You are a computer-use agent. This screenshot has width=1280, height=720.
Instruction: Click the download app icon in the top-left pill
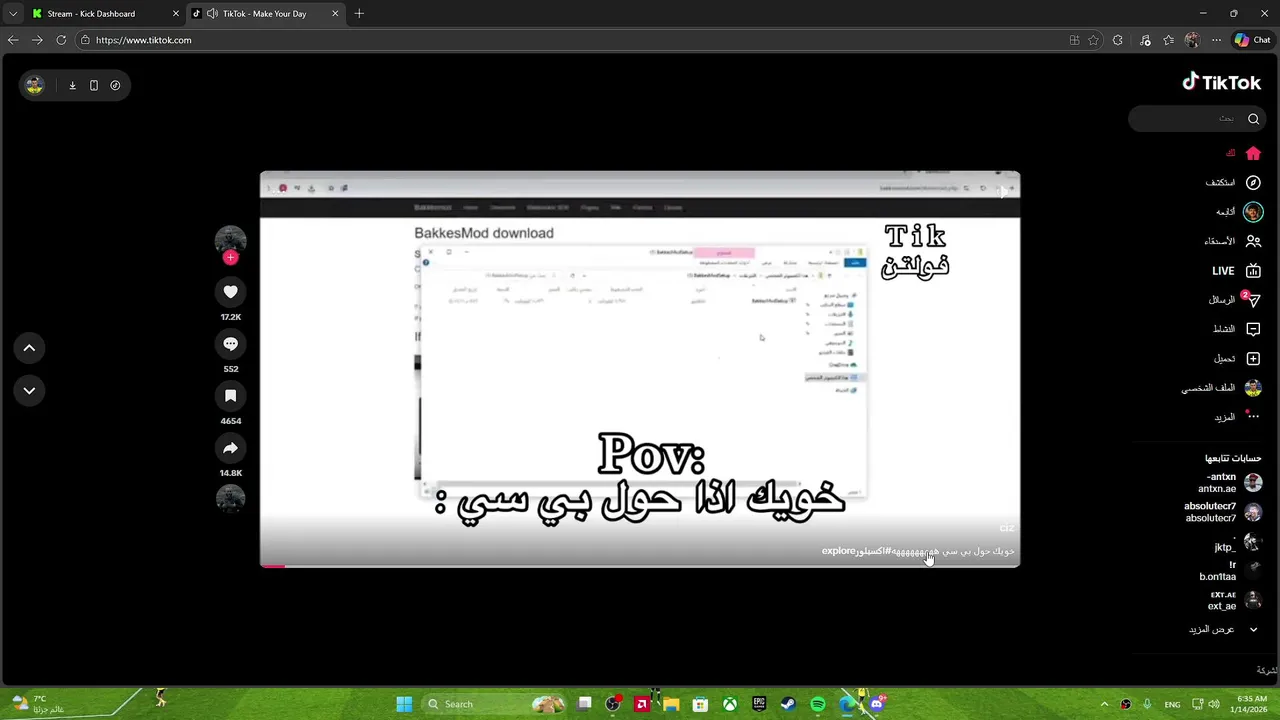click(72, 85)
